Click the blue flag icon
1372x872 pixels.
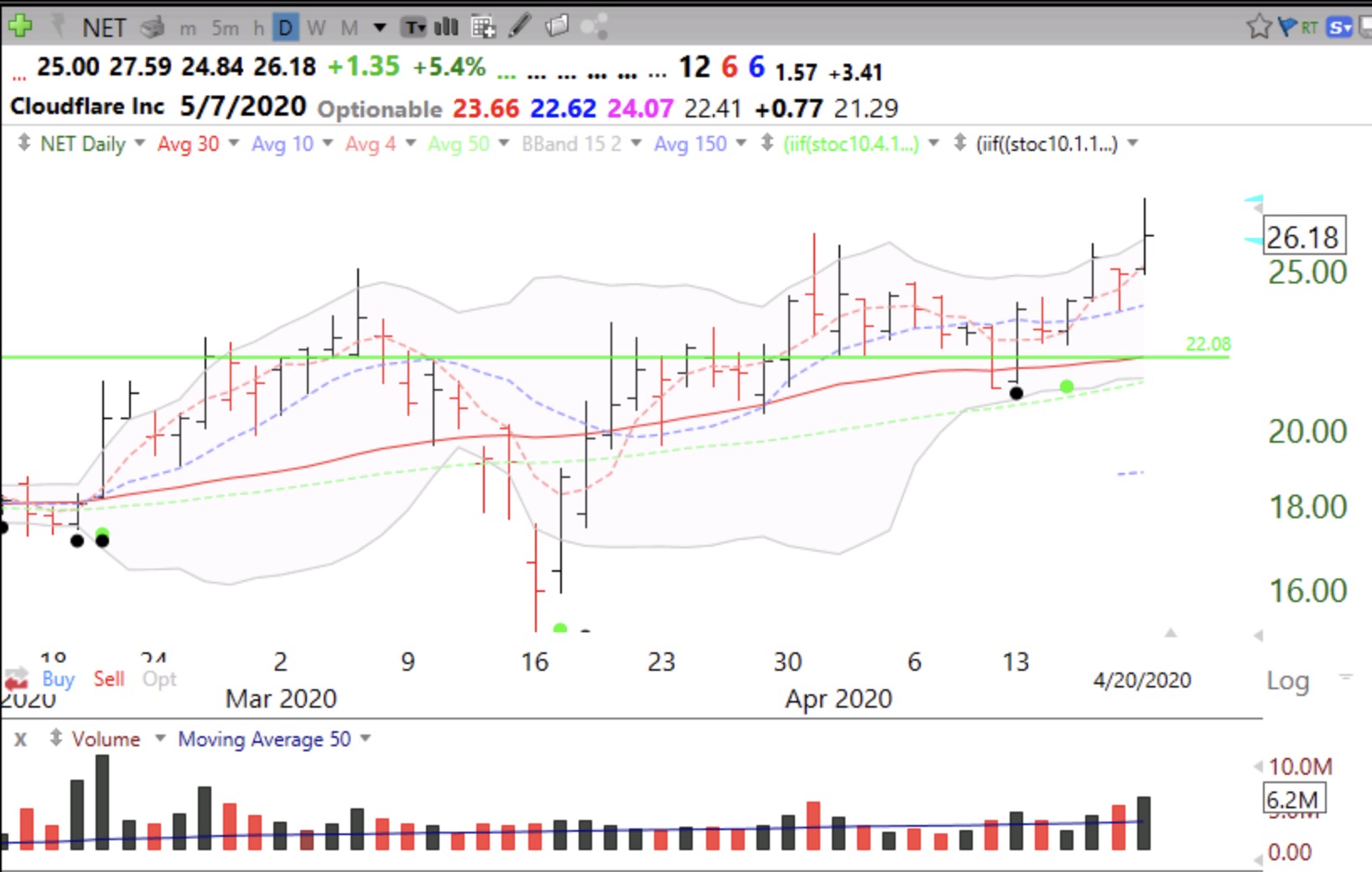(1287, 27)
